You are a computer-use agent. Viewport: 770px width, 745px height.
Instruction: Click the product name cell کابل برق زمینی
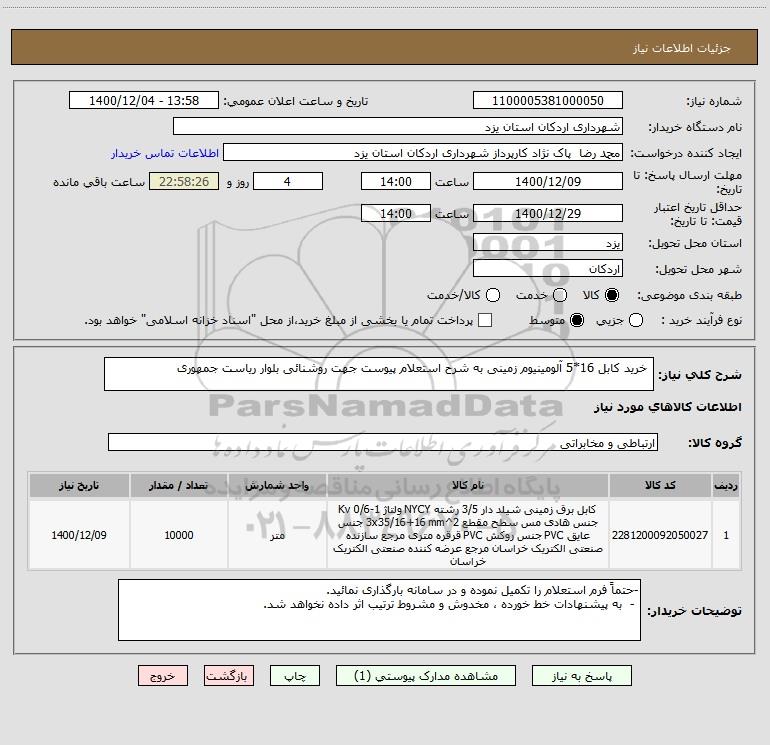pos(468,535)
